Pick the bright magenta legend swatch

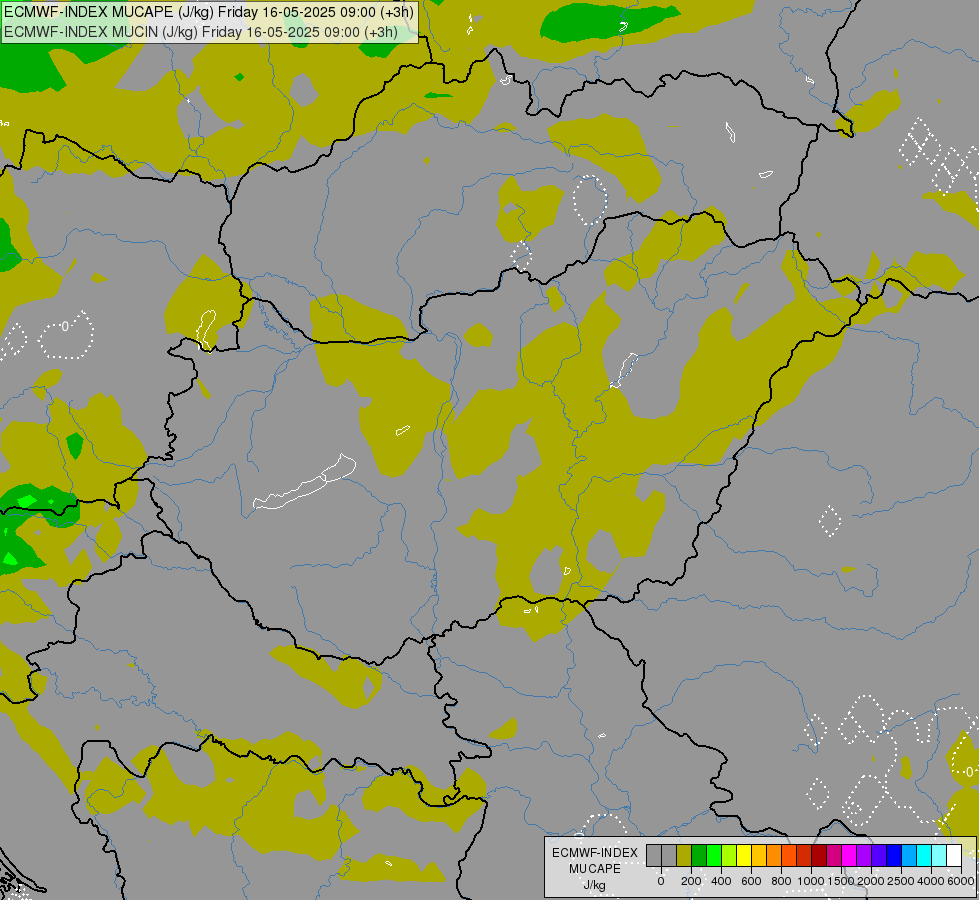pos(850,855)
